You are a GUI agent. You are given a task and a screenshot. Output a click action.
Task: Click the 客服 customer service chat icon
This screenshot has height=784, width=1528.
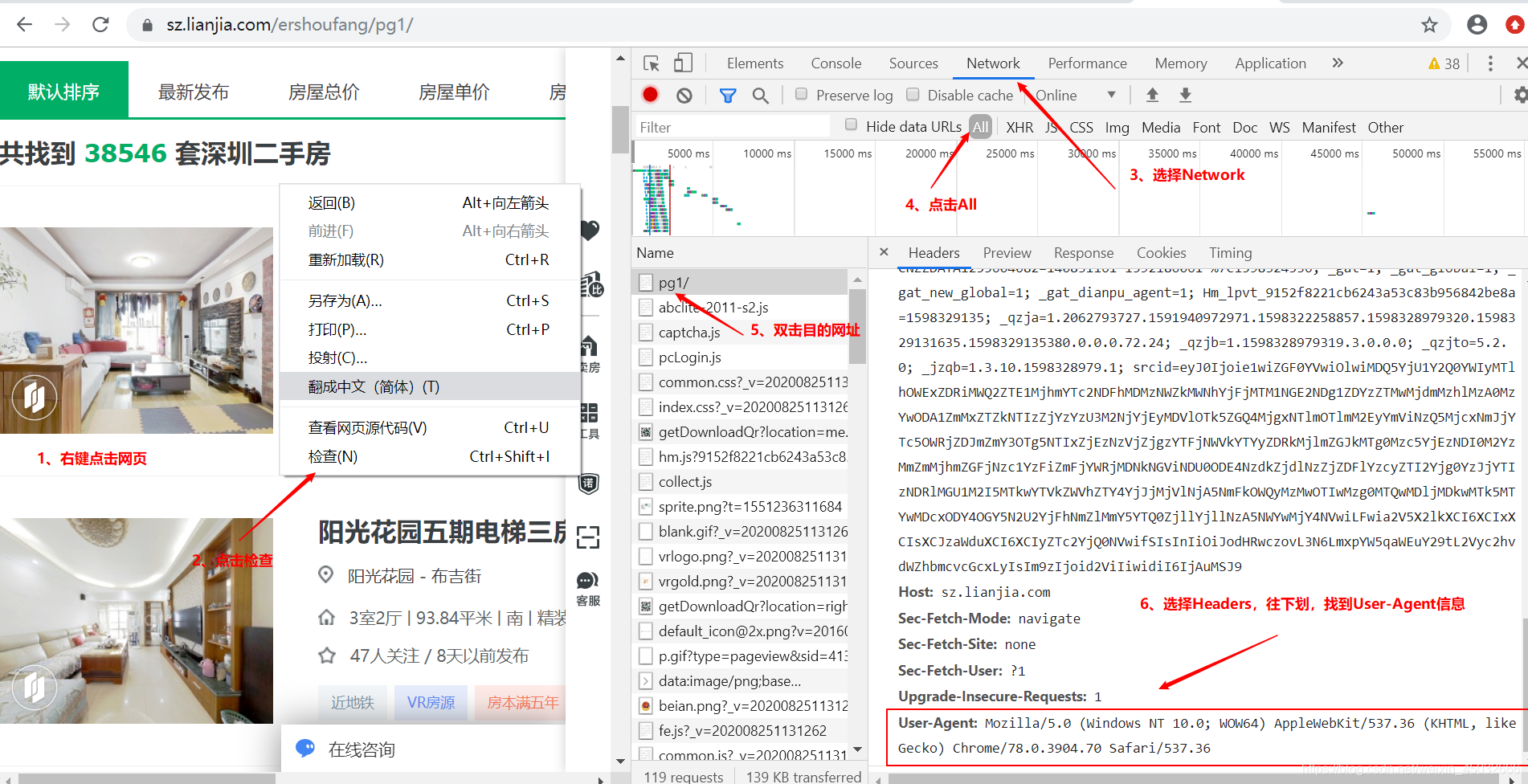click(588, 589)
